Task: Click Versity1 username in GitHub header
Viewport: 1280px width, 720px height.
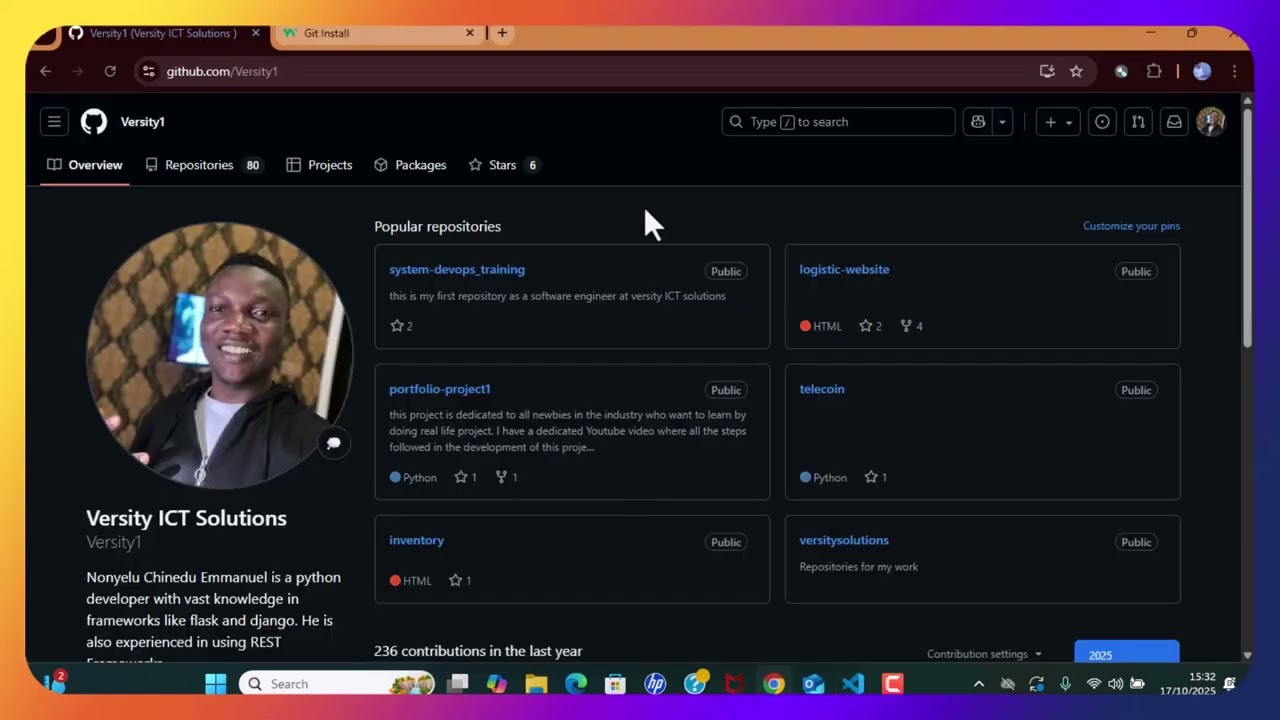Action: (142, 122)
